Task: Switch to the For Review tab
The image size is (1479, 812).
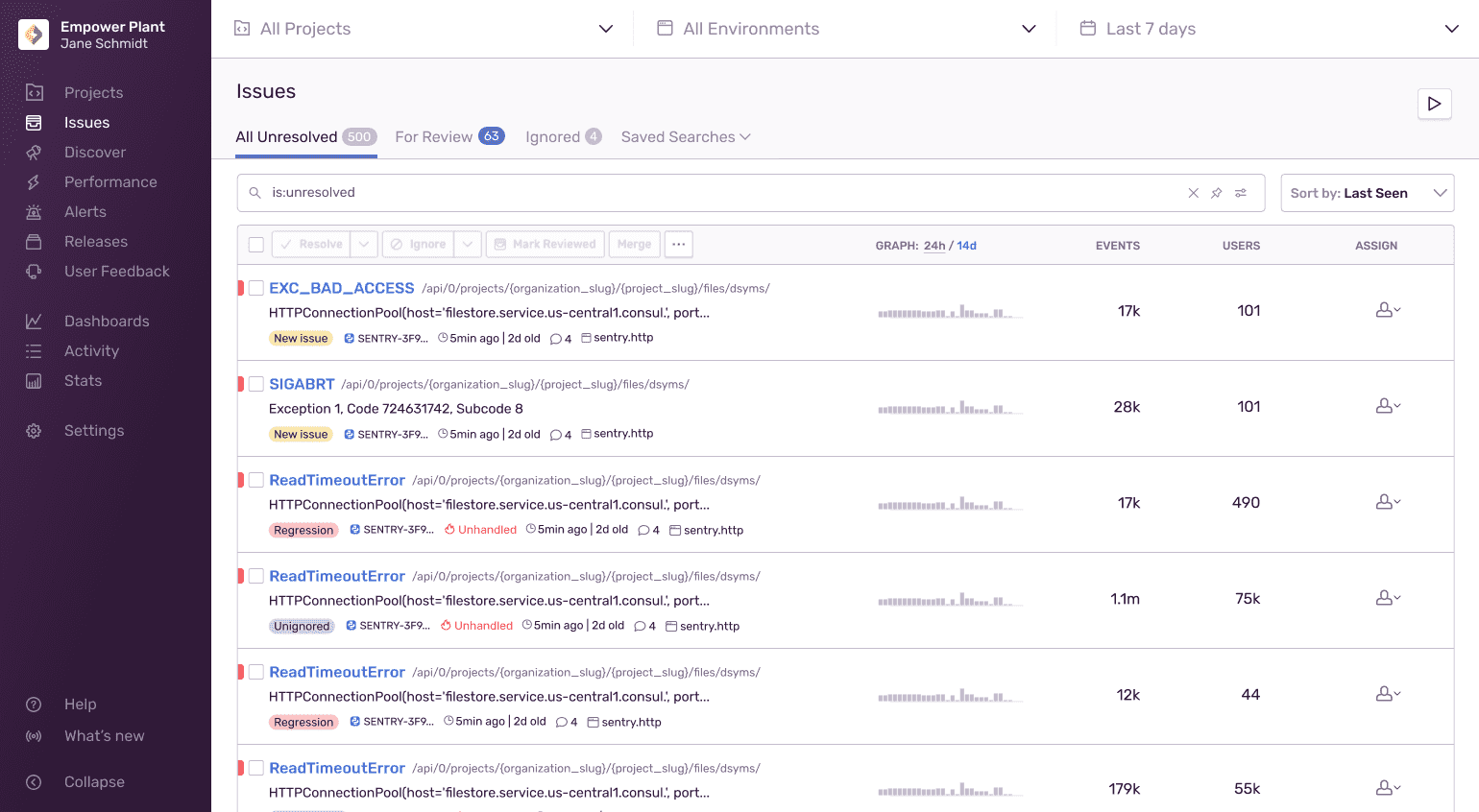Action: (449, 137)
